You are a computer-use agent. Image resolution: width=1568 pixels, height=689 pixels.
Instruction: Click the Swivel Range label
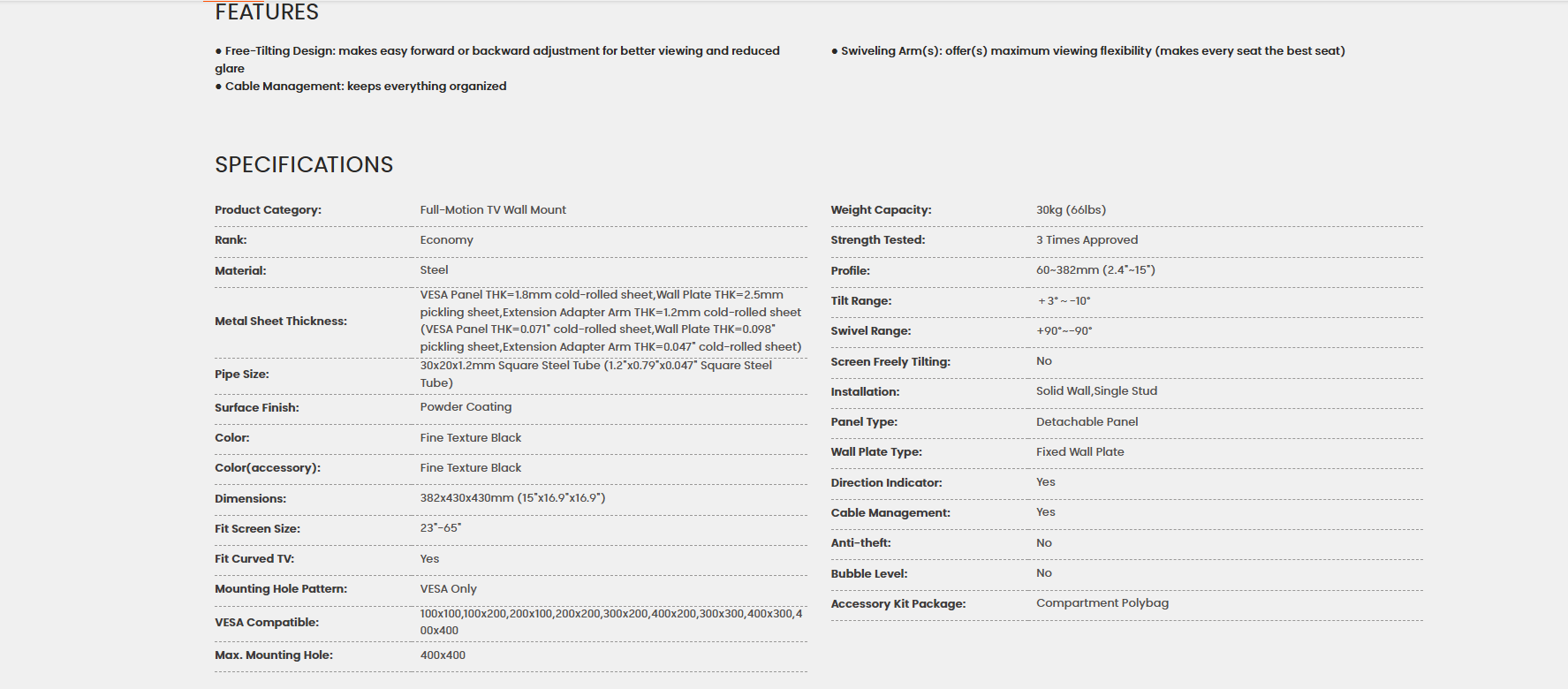click(871, 331)
